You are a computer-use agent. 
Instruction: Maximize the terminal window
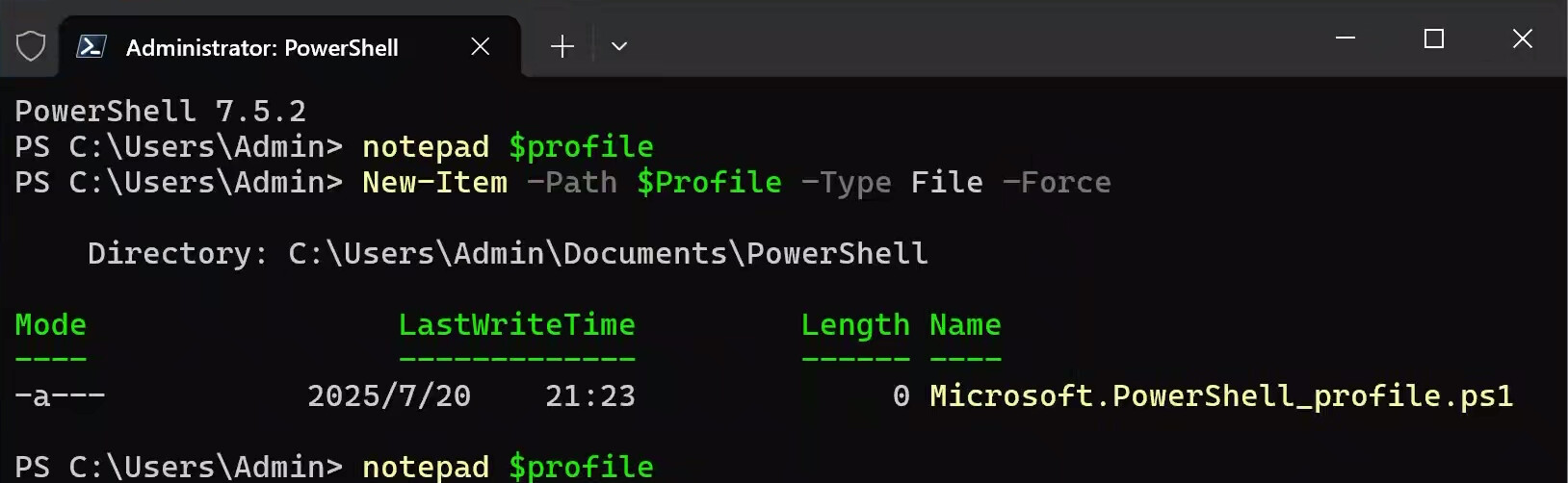[x=1434, y=38]
